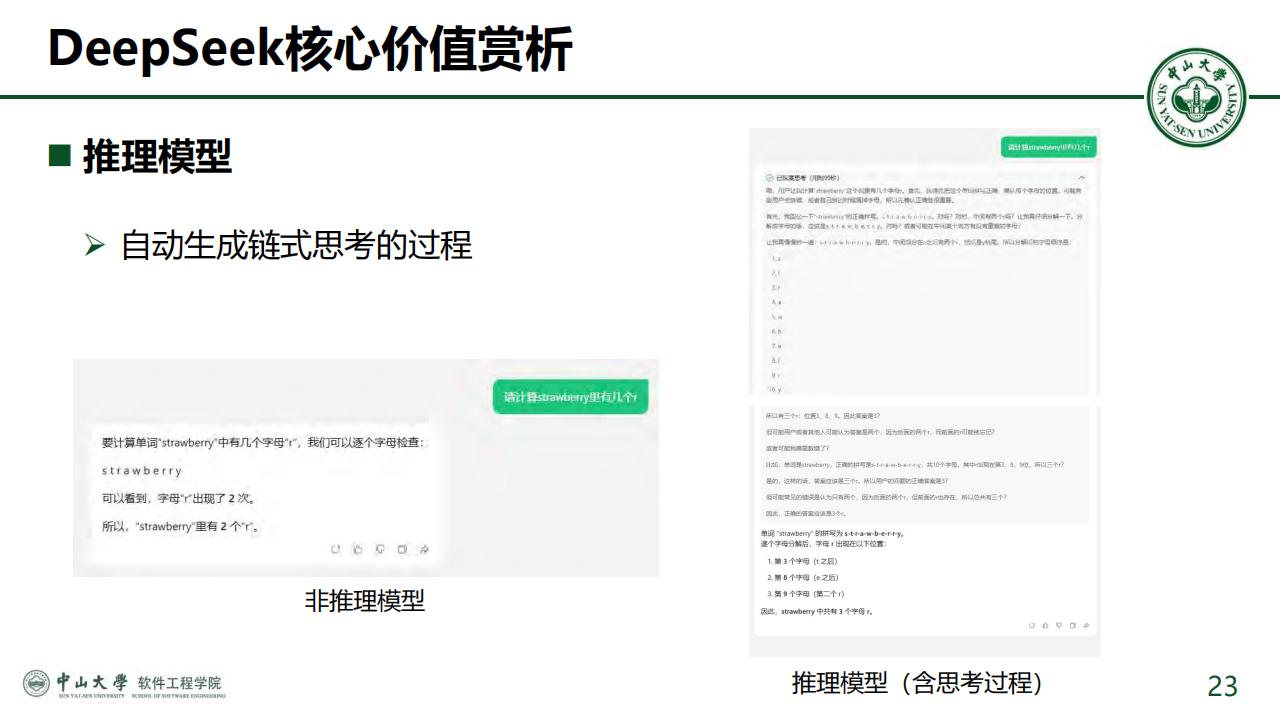Click regenerate icon in reasoning model chat
Screen dimensions: 1280x720
[1032, 626]
